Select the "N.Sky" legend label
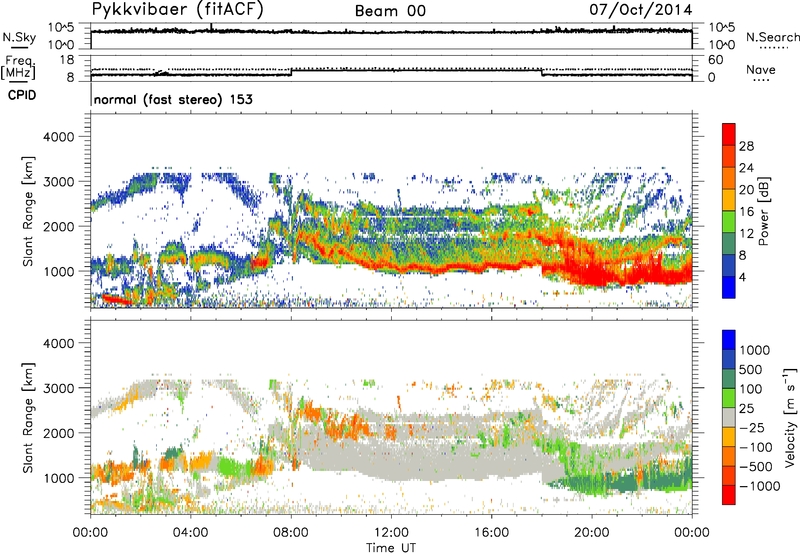 (x=19, y=37)
